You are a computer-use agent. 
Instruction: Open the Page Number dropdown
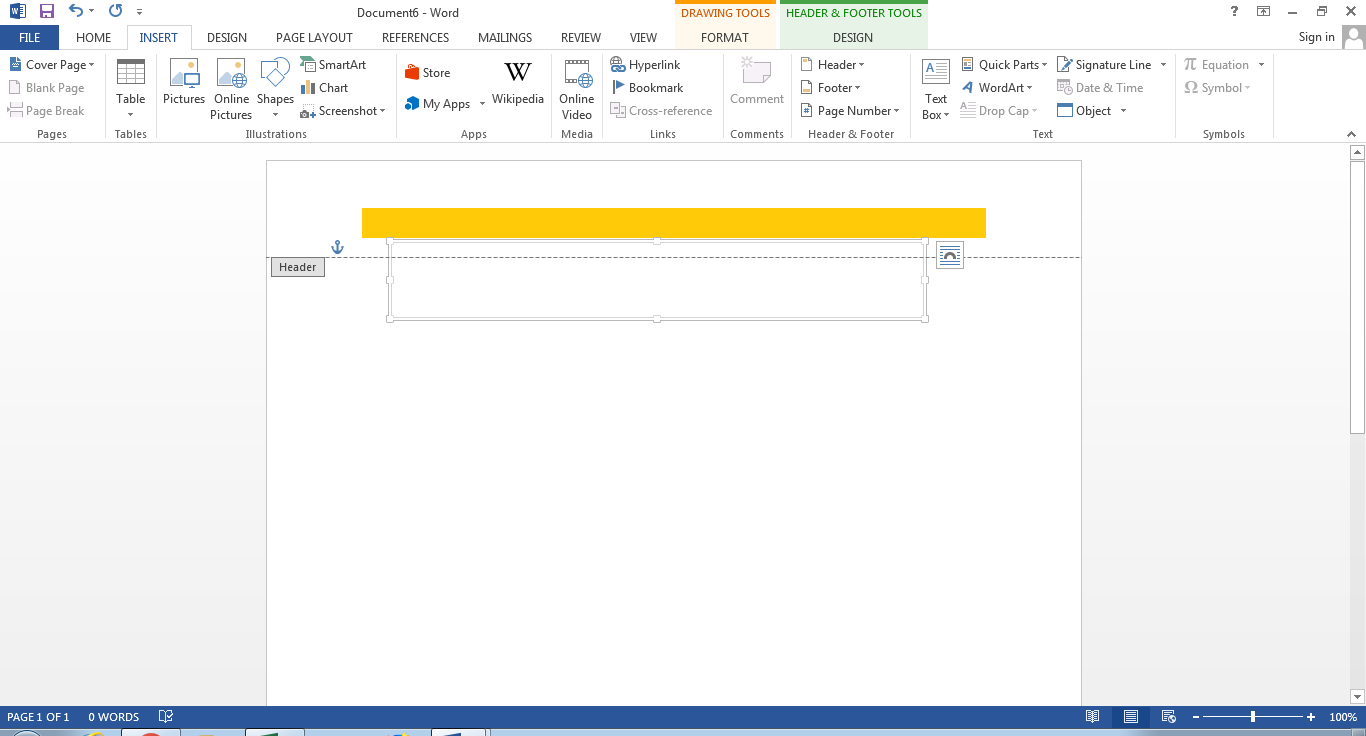click(850, 110)
